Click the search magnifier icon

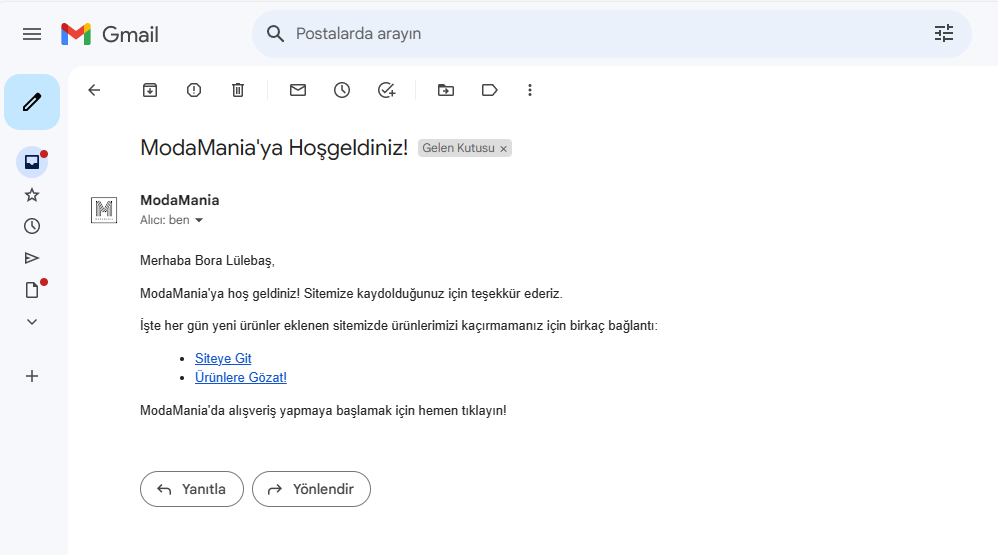(275, 34)
